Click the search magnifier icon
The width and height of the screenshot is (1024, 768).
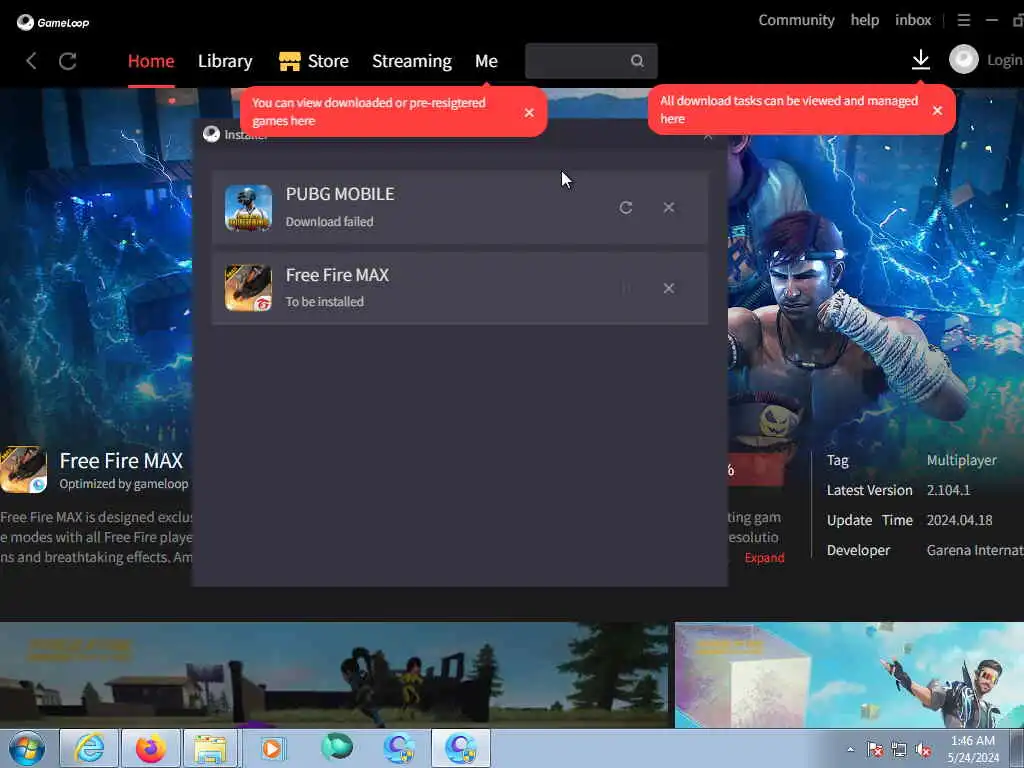pos(637,61)
